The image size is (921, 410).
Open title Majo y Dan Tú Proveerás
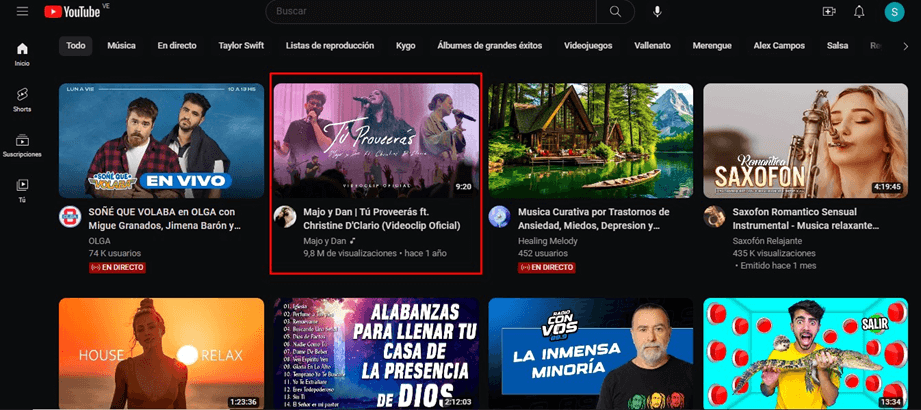point(381,219)
